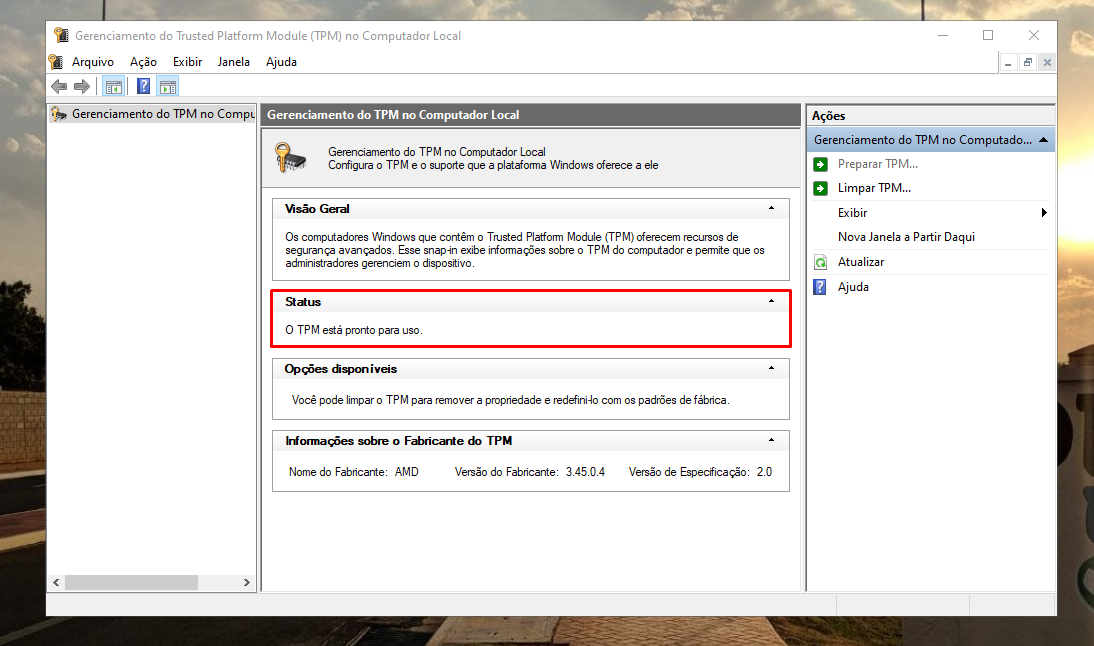
Task: Open the Exibir submenu in the Ações pane
Action: click(852, 213)
